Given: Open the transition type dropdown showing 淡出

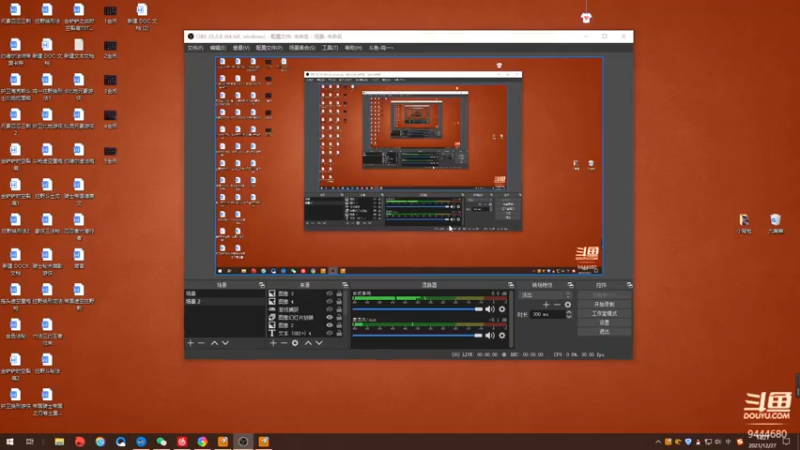Looking at the screenshot, I should click(545, 295).
